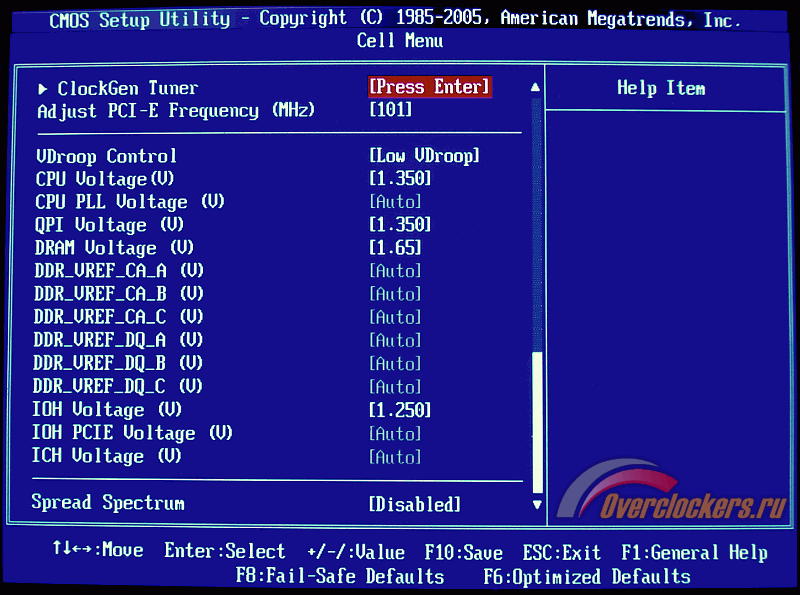Select ICH Voltage Auto value
Screen dimensions: 800x595
point(395,457)
